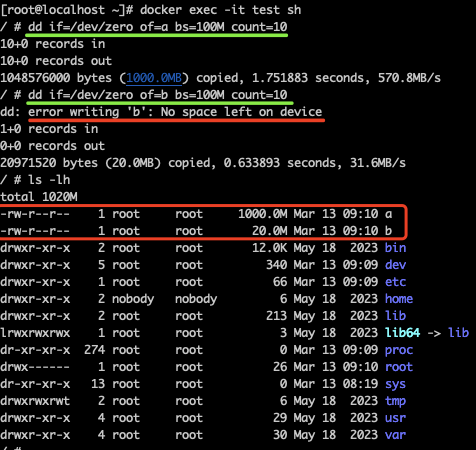Click the dev directory entry
Screen dimensions: 476x450
pyautogui.click(x=395, y=265)
